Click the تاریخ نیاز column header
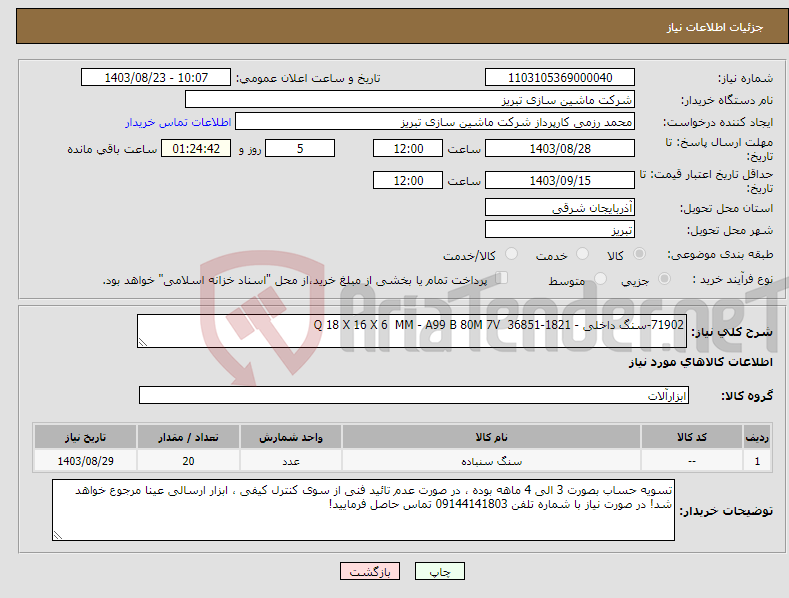This screenshot has width=789, height=598. click(86, 437)
